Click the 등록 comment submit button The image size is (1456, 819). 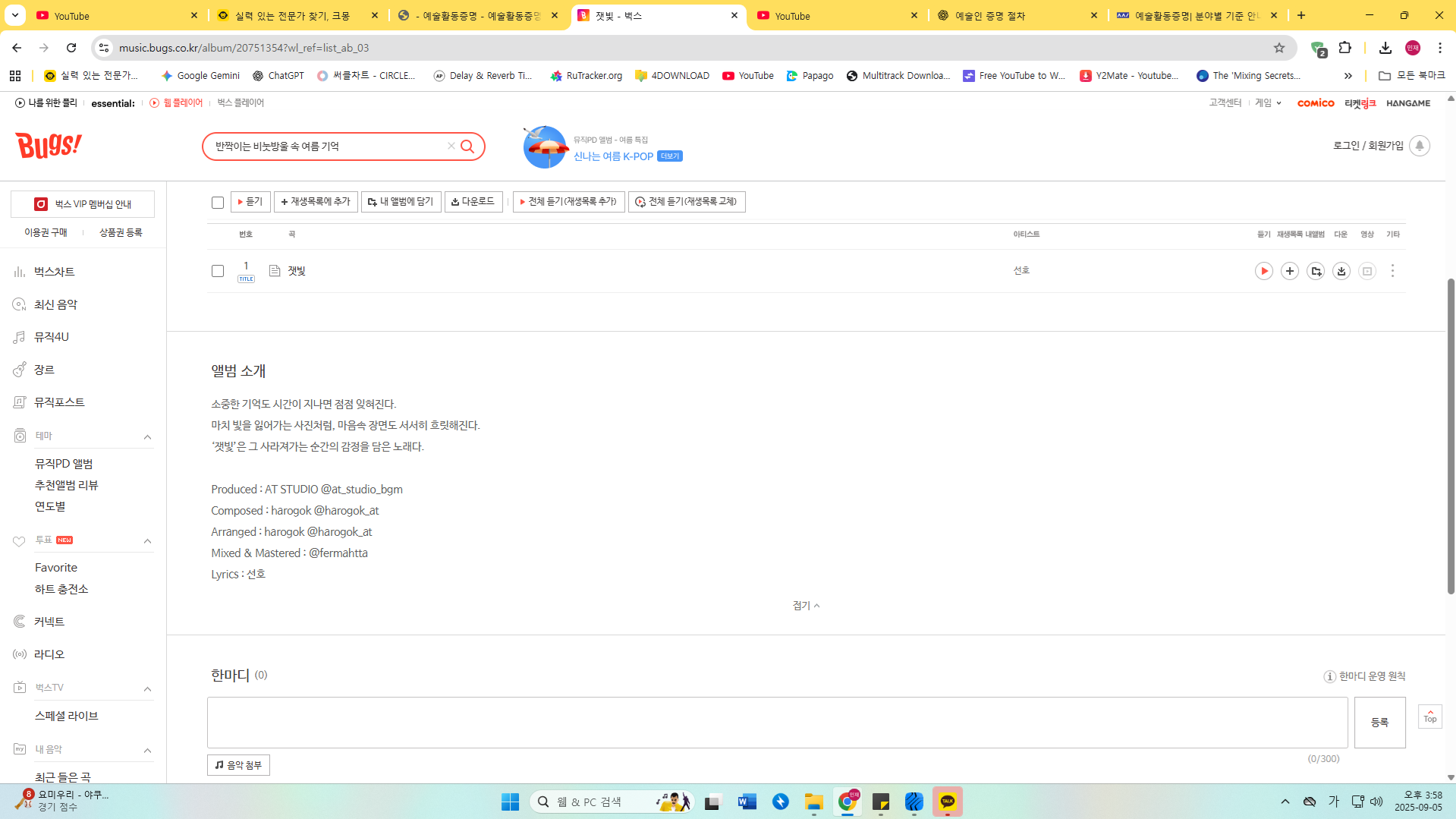1379,723
